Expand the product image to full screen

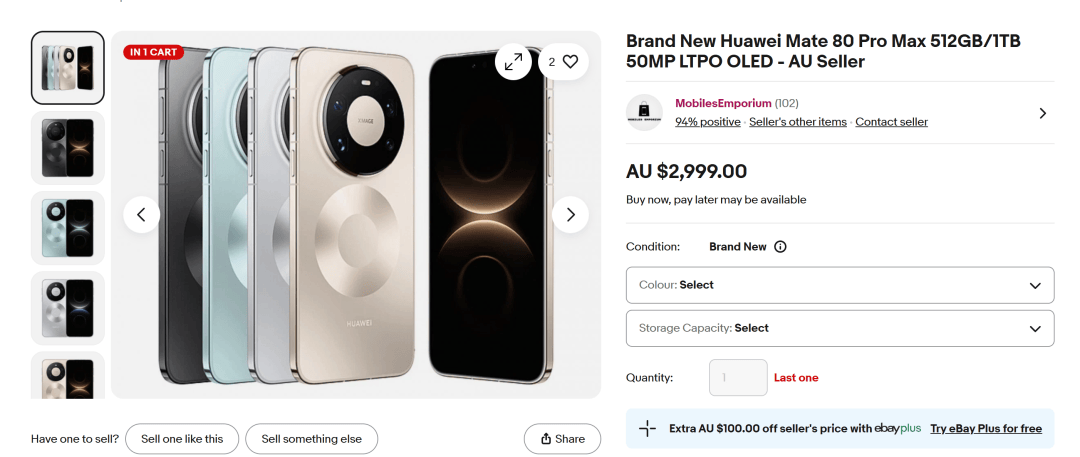point(513,62)
